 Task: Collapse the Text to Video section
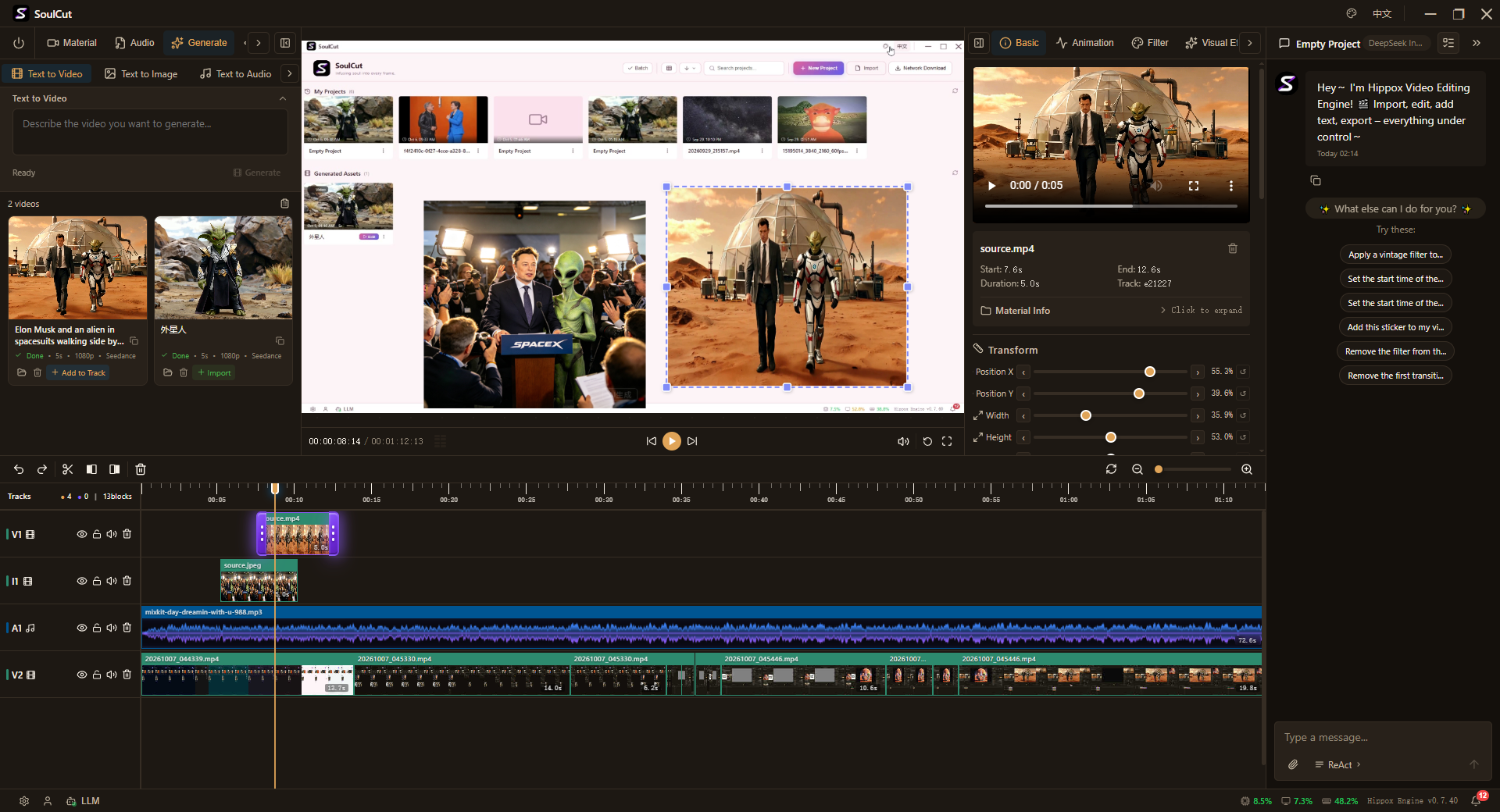283,98
